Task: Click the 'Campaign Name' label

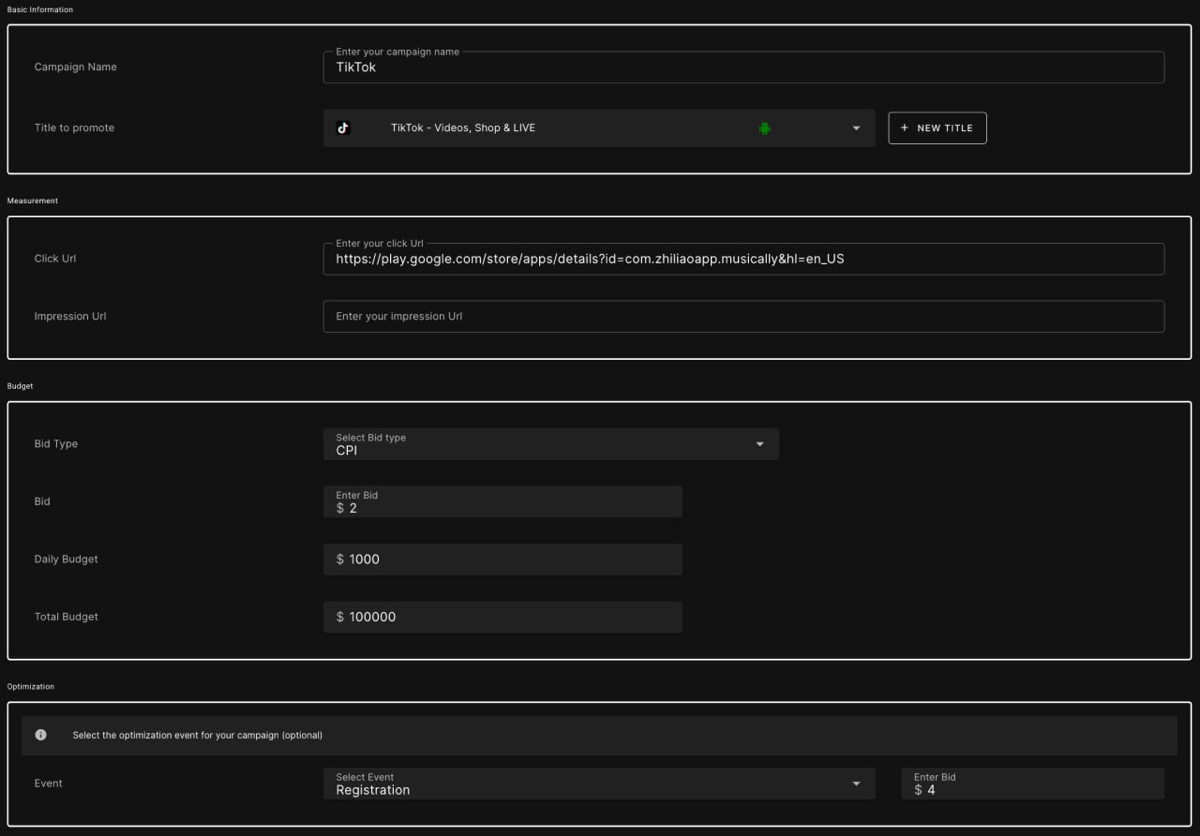Action: 75,67
